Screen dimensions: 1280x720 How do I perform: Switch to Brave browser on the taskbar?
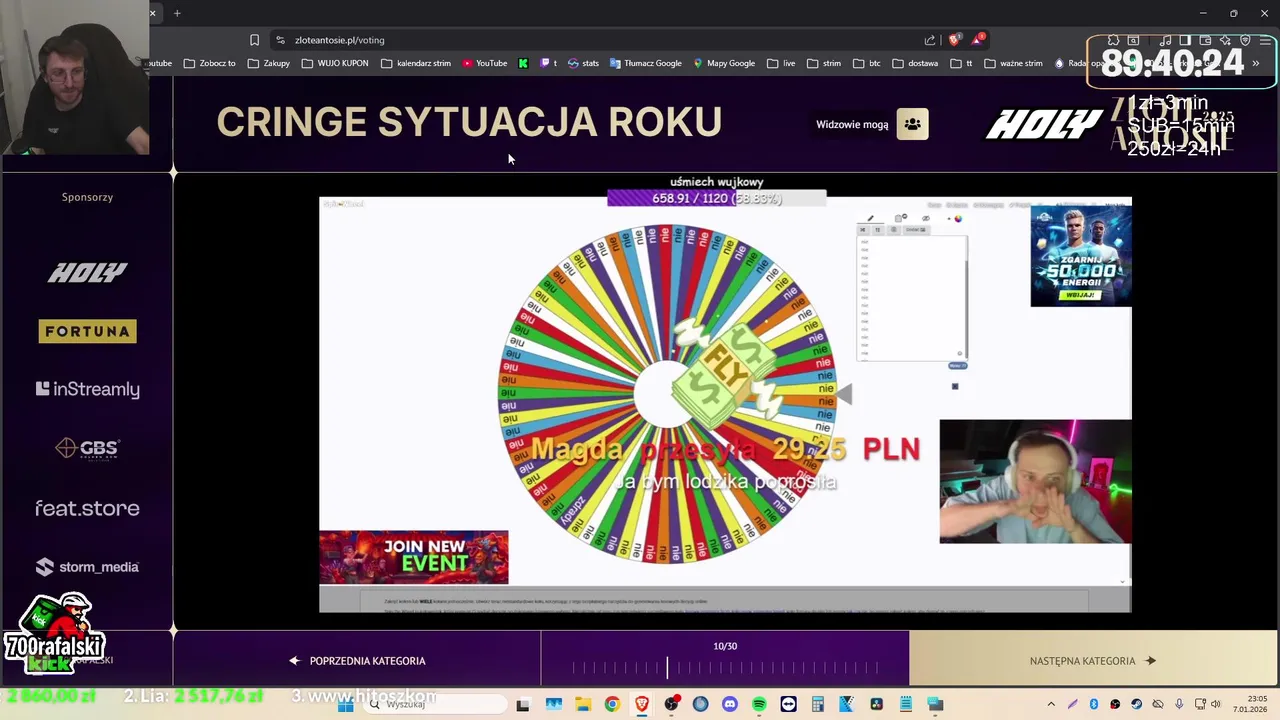coord(642,704)
